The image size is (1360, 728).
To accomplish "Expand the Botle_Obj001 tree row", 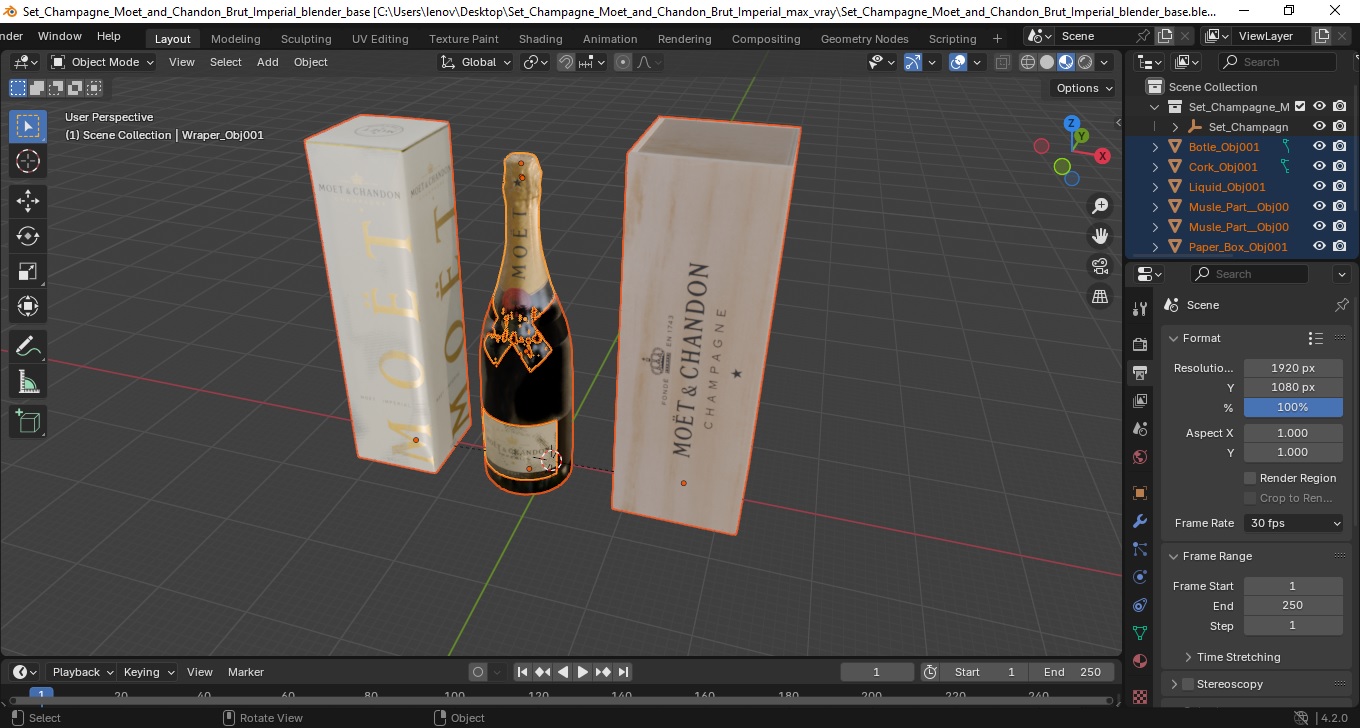I will (x=1156, y=147).
